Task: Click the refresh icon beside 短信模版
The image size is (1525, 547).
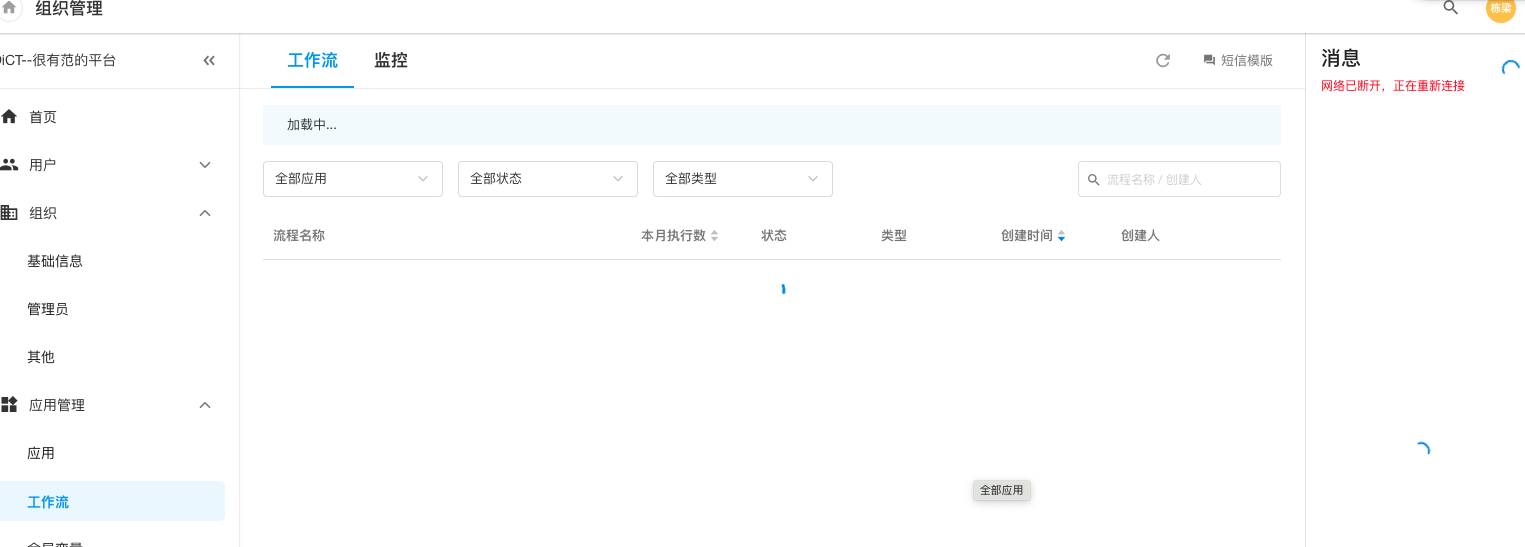Action: tap(1163, 60)
